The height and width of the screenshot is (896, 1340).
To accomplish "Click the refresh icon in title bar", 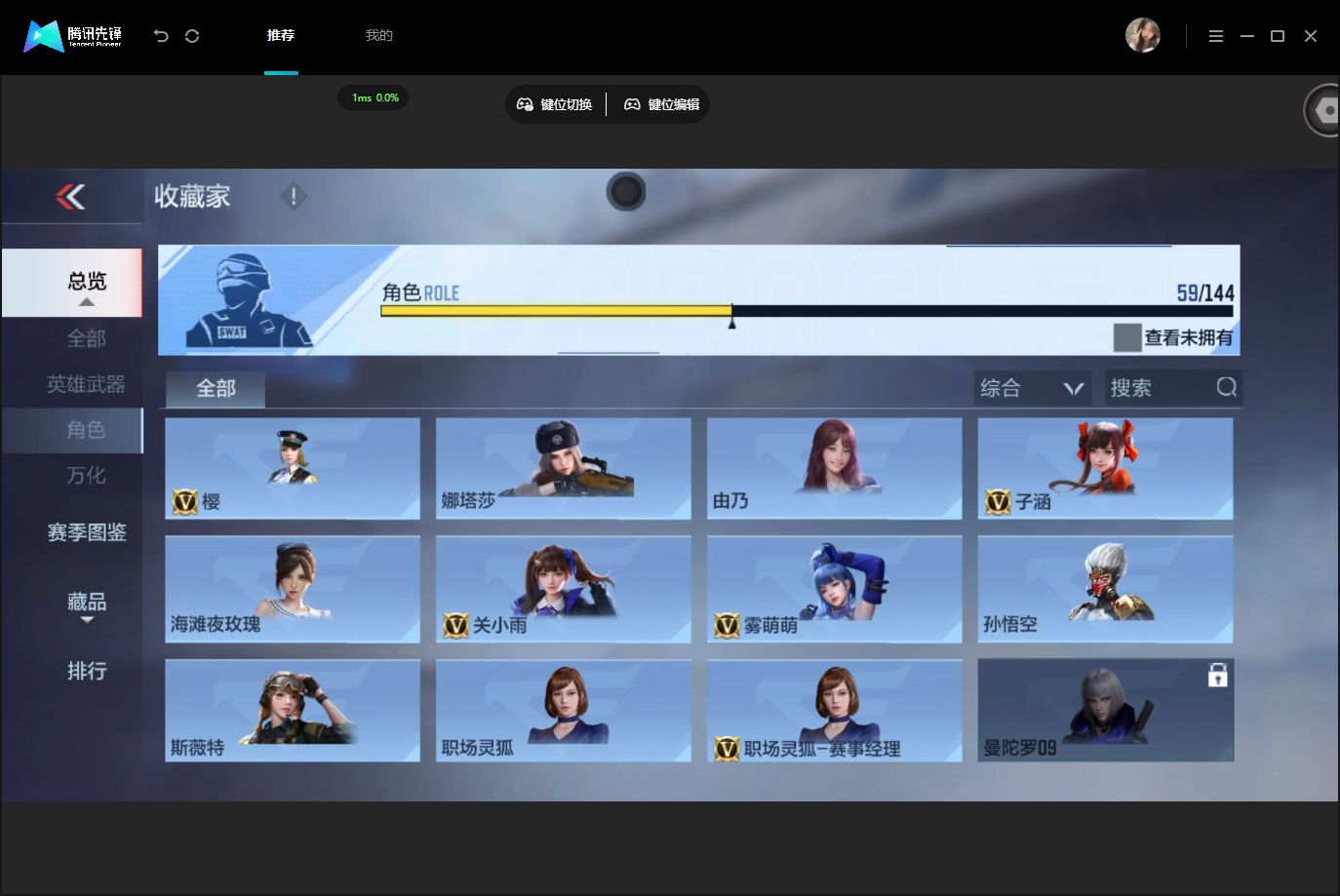I will tap(192, 36).
